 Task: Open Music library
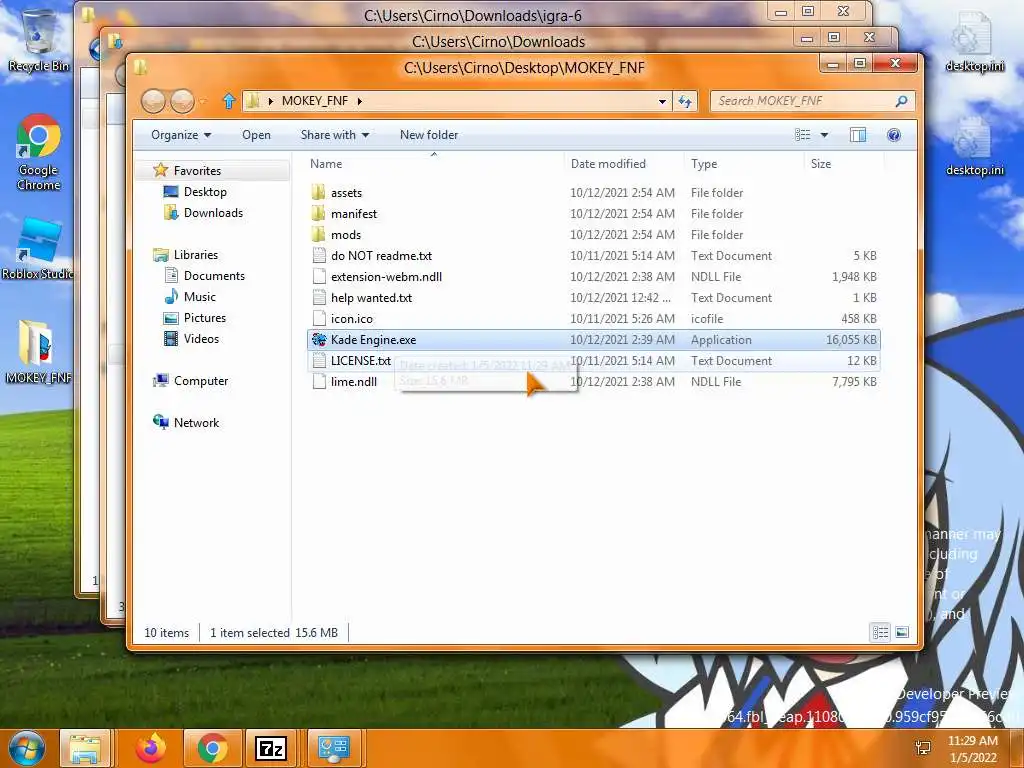point(199,296)
